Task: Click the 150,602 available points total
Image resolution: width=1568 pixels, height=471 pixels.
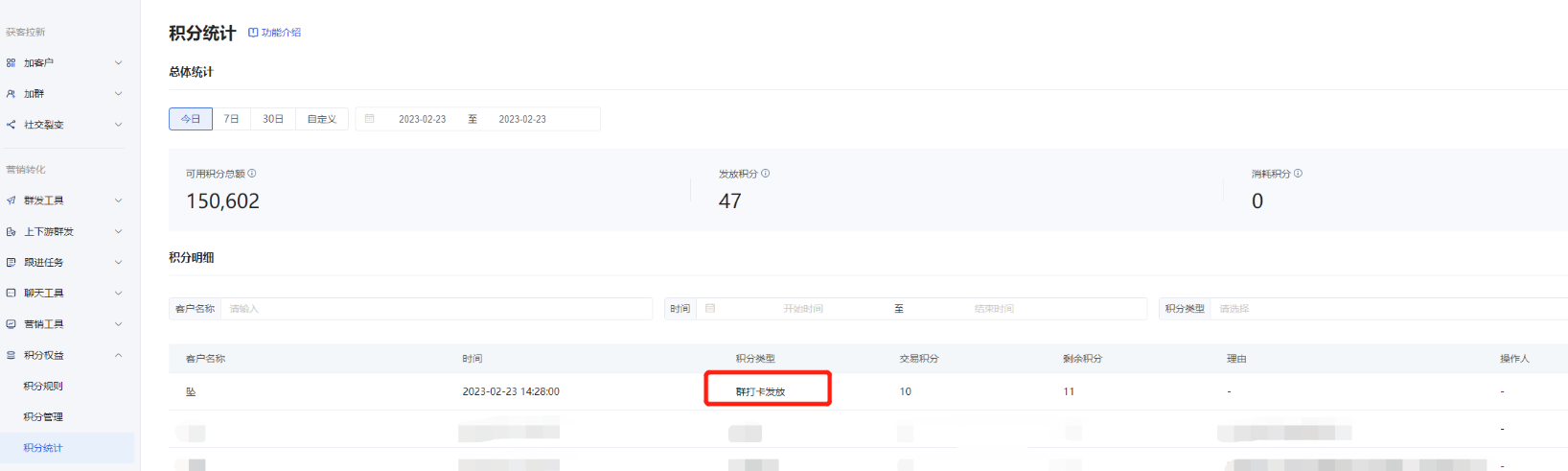Action: pos(222,201)
